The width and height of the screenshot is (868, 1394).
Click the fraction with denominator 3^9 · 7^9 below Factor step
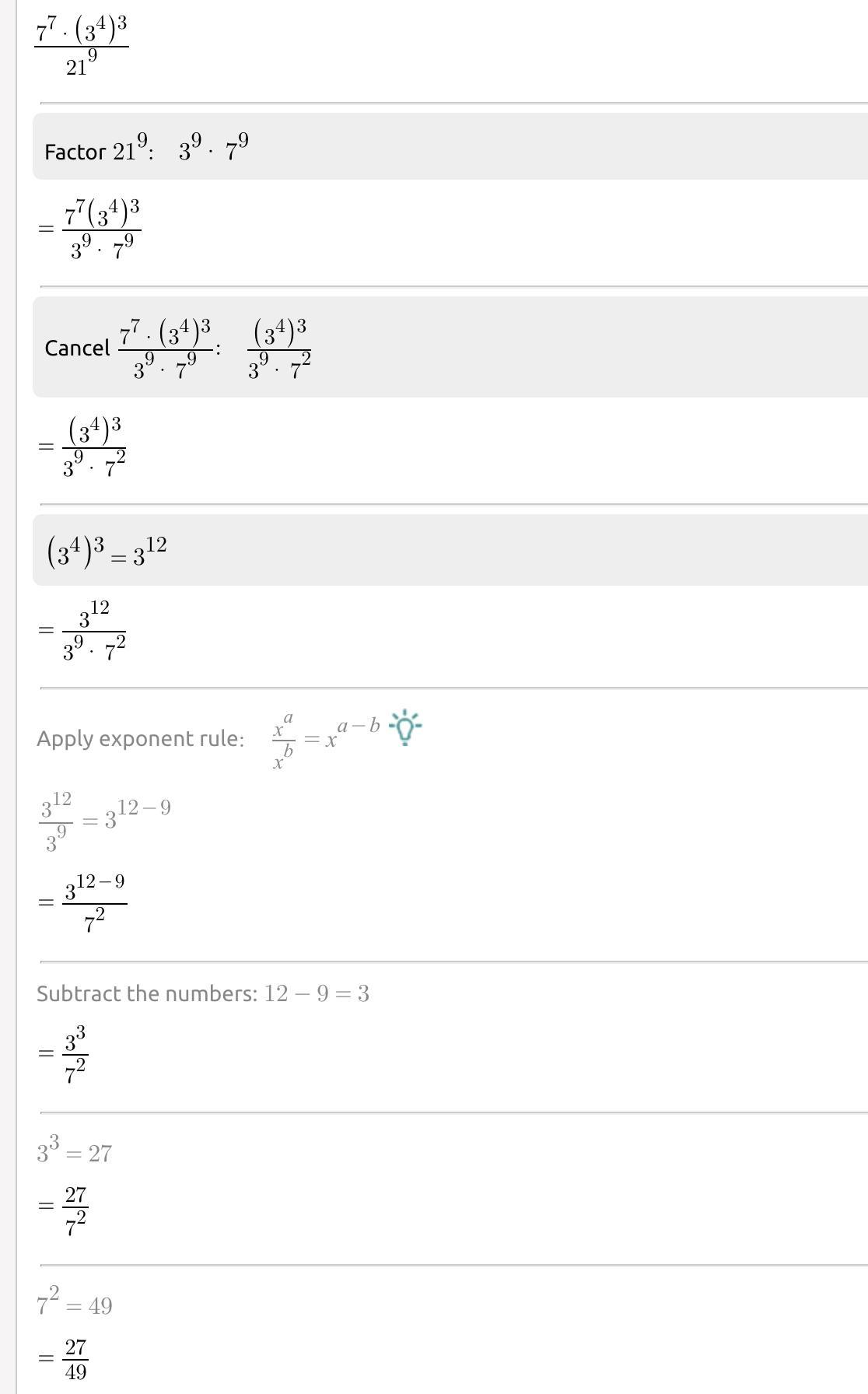(101, 229)
